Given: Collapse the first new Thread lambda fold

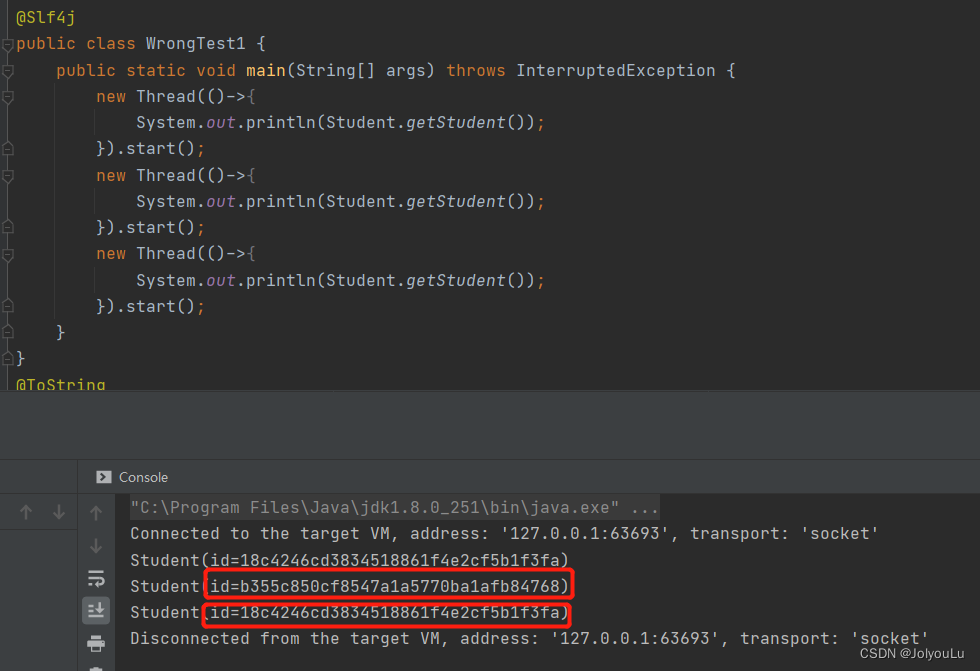Looking at the screenshot, I should coord(8,97).
